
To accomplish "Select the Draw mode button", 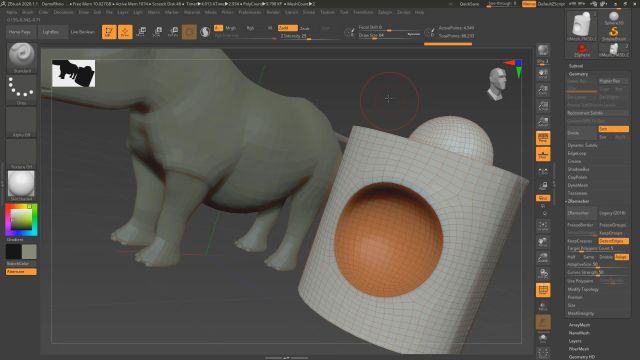I will point(125,32).
